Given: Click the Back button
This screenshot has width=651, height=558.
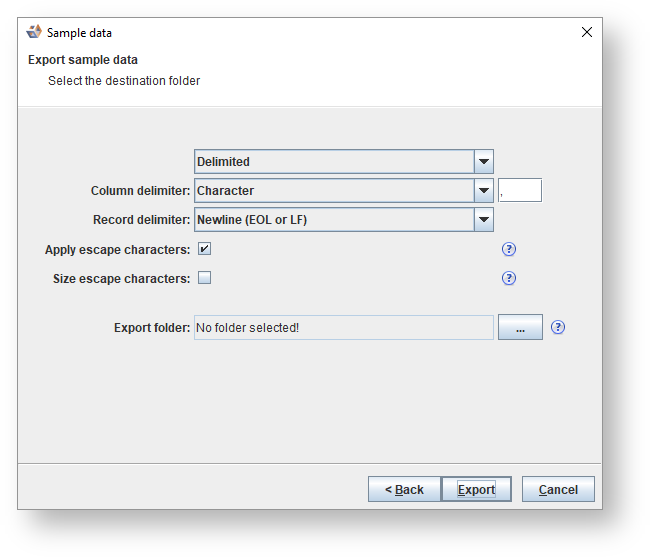Looking at the screenshot, I should point(404,489).
